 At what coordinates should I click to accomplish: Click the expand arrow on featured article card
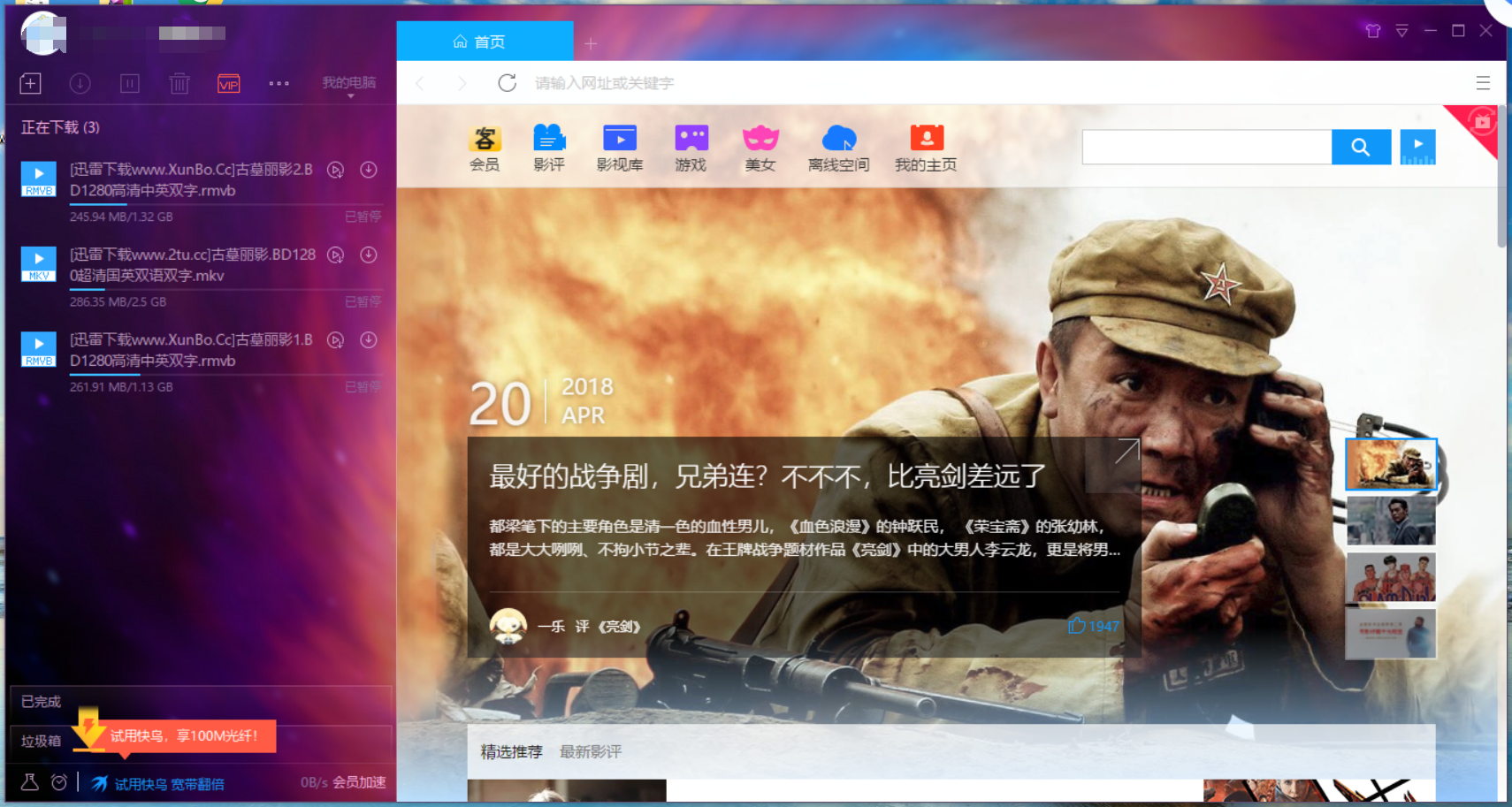(x=1126, y=452)
